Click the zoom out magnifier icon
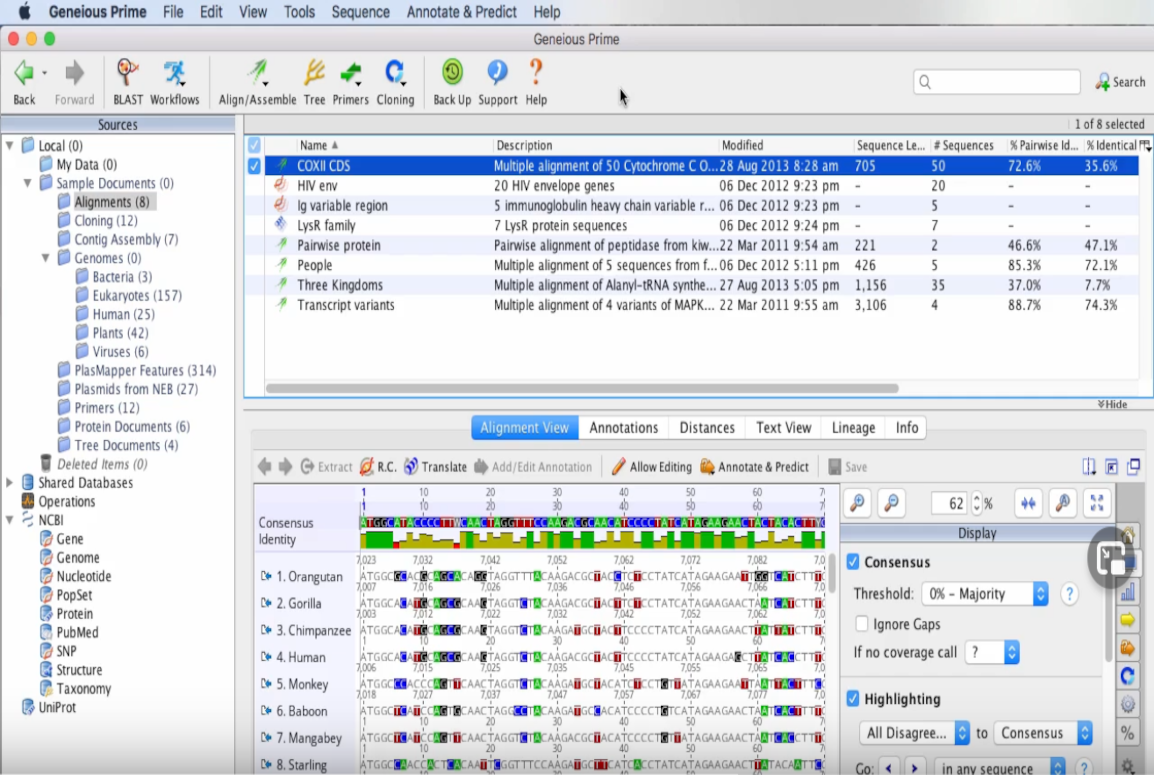Viewport: 1154px width, 775px height. [891, 503]
